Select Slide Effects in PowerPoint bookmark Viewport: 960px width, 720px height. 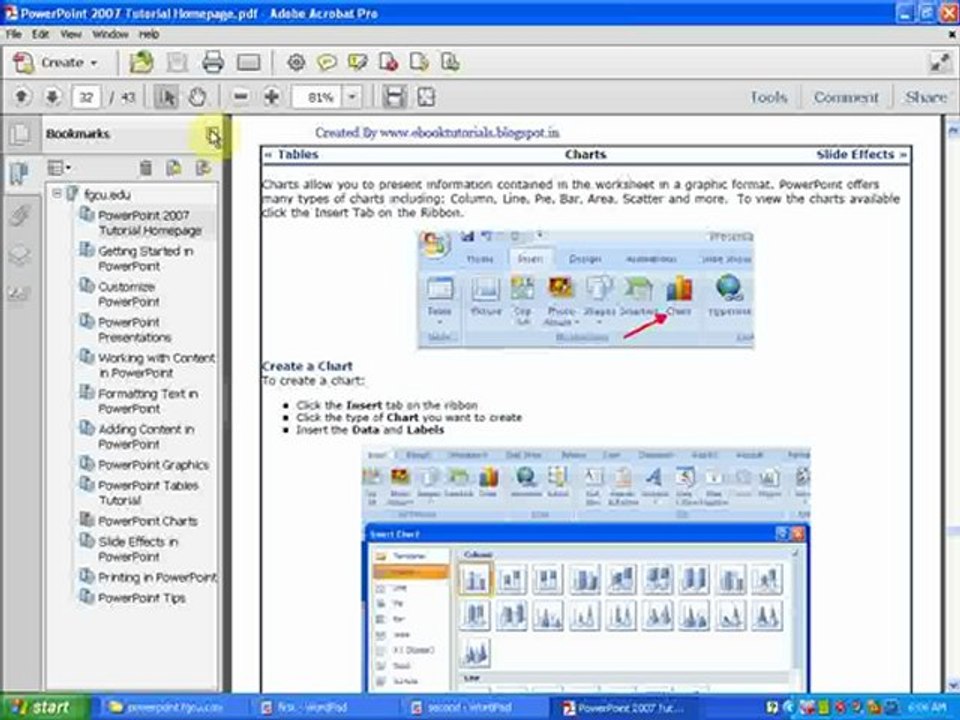click(x=138, y=549)
